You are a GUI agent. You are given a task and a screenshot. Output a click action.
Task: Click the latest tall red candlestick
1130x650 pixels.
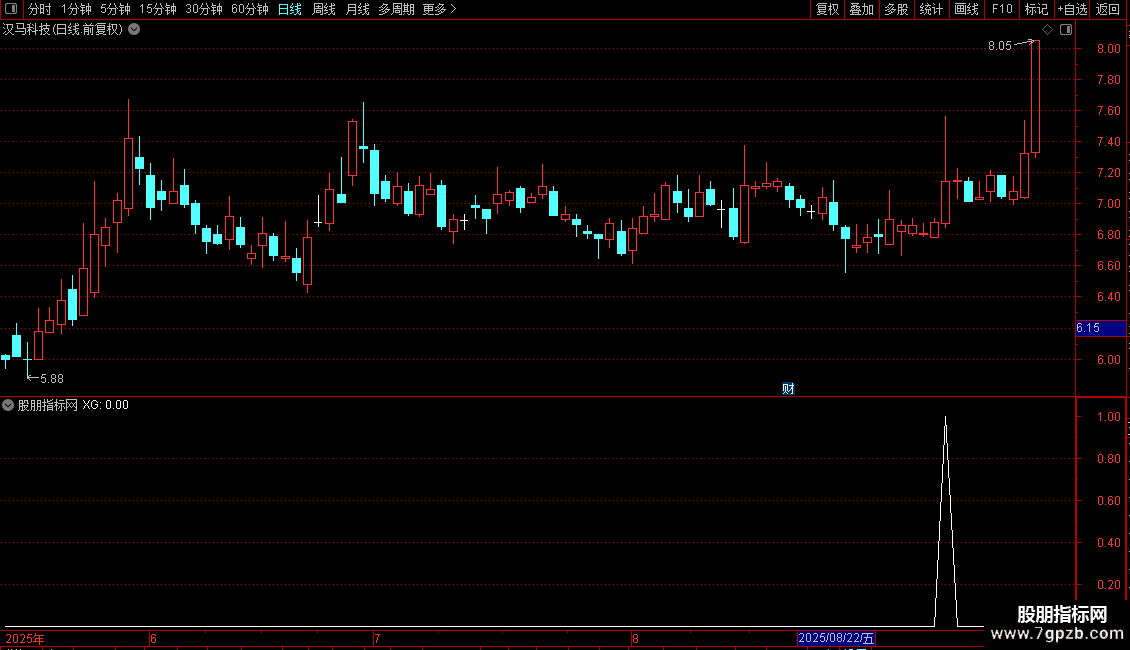tap(1036, 97)
